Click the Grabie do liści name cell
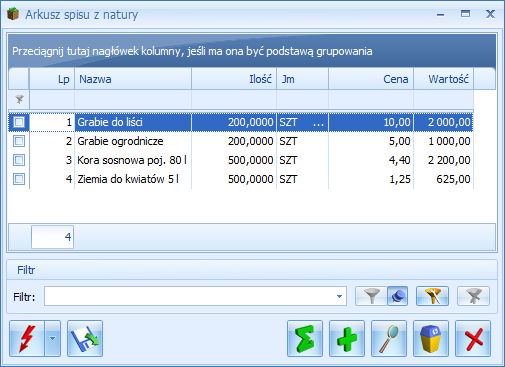This screenshot has height=367, width=505. point(133,122)
